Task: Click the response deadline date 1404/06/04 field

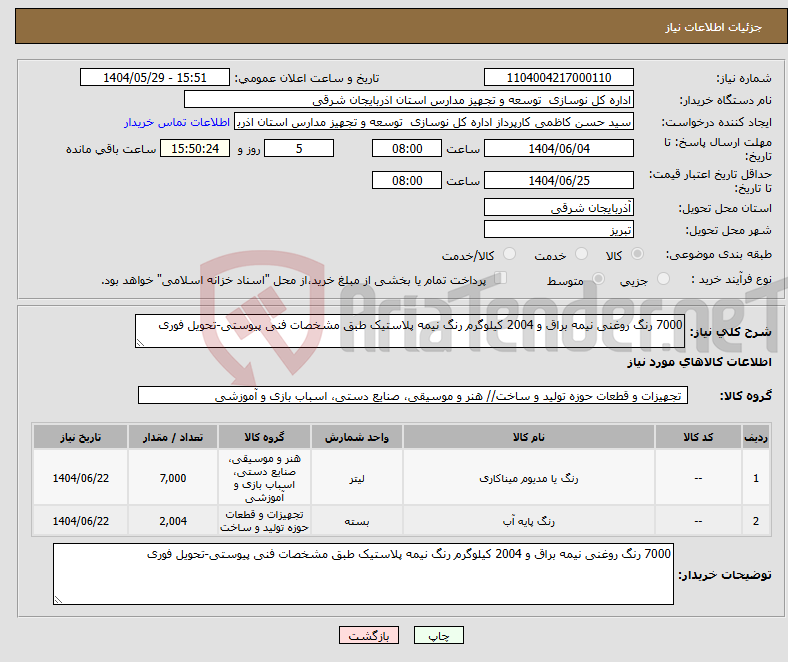Action: pos(558,148)
